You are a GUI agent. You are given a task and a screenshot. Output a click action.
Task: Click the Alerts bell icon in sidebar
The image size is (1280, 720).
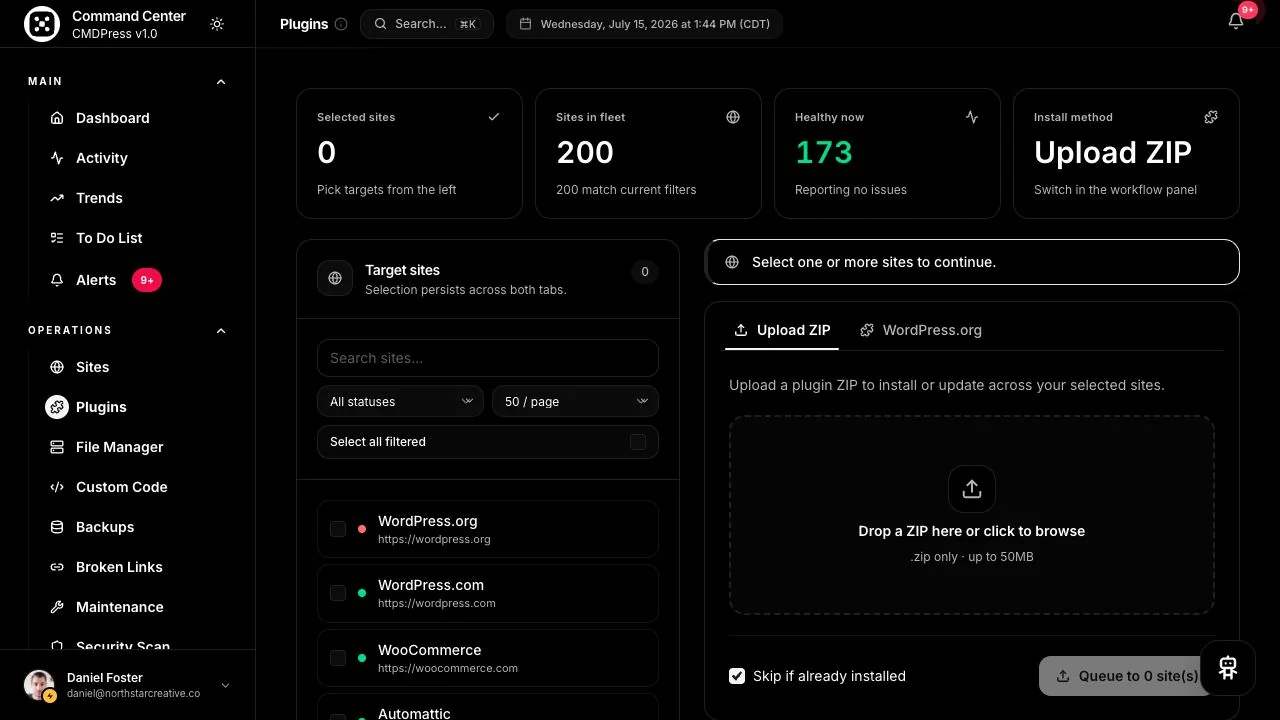coord(57,280)
